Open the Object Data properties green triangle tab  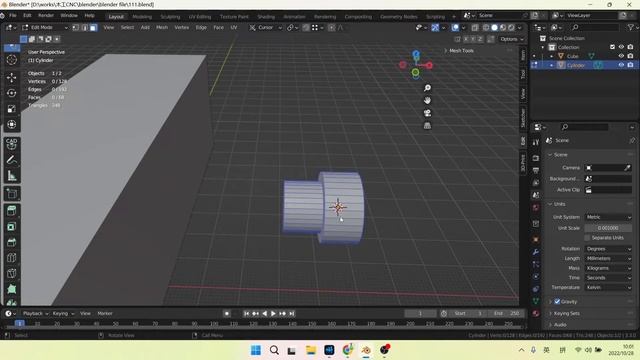[x=536, y=301]
